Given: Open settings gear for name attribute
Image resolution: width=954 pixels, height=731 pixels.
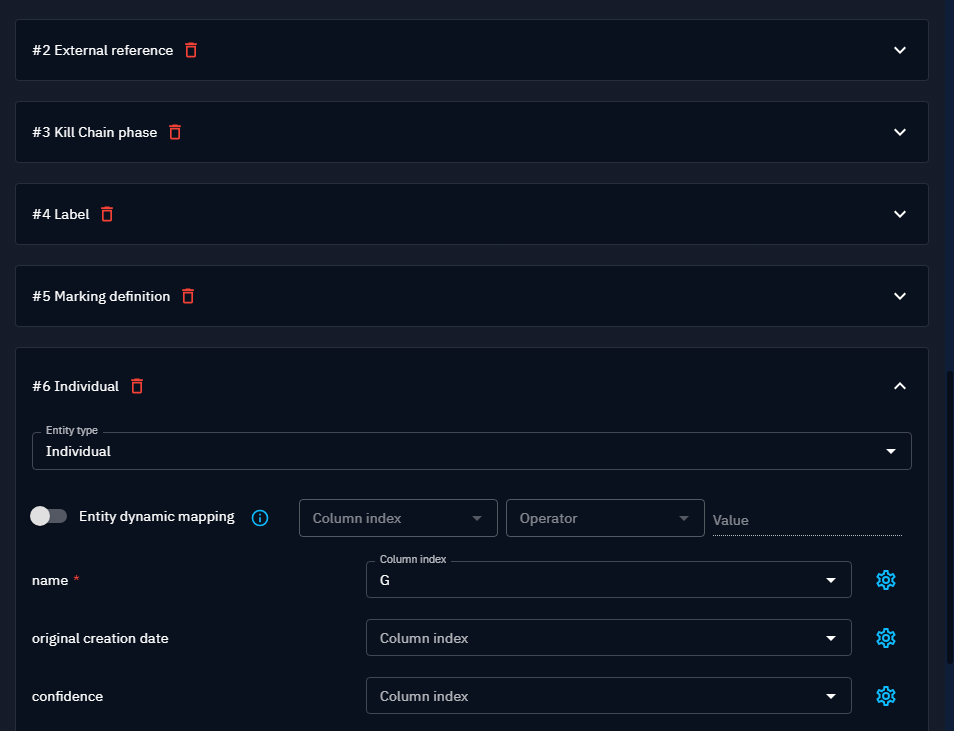Looking at the screenshot, I should (x=885, y=580).
